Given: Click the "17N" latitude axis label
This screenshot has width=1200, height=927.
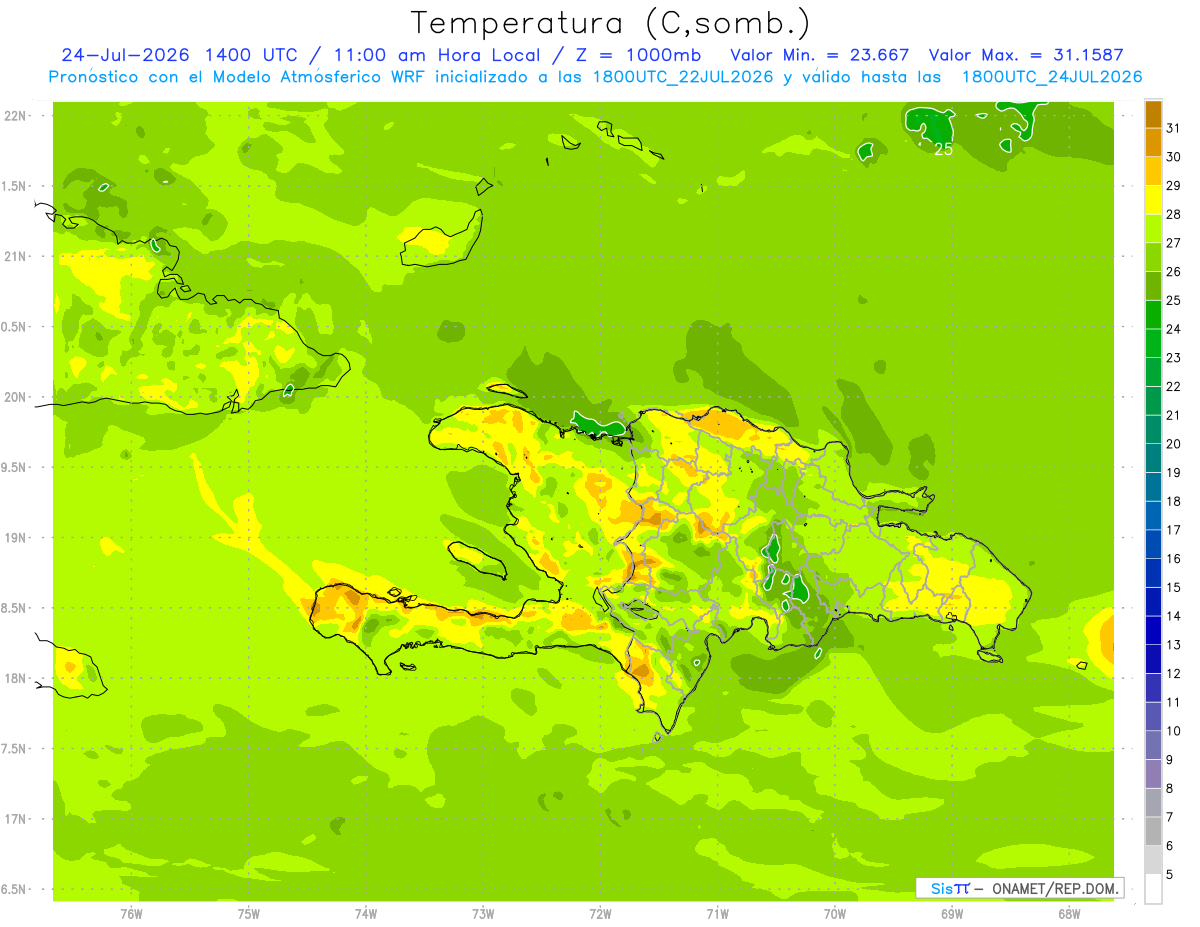Looking at the screenshot, I should coord(15,819).
